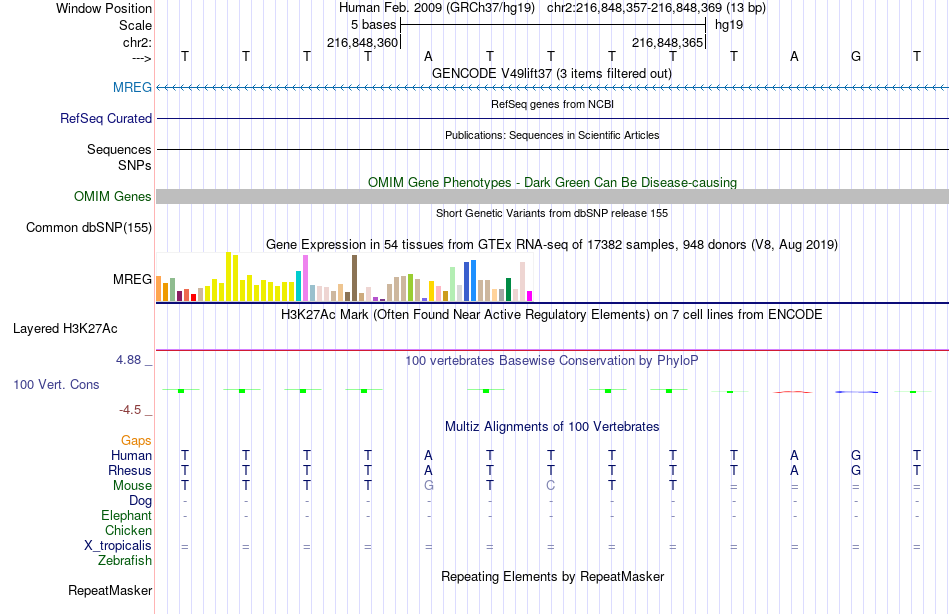The width and height of the screenshot is (950, 614).
Task: Click the GENCODE V49lift37 track title
Action: [x=551, y=74]
